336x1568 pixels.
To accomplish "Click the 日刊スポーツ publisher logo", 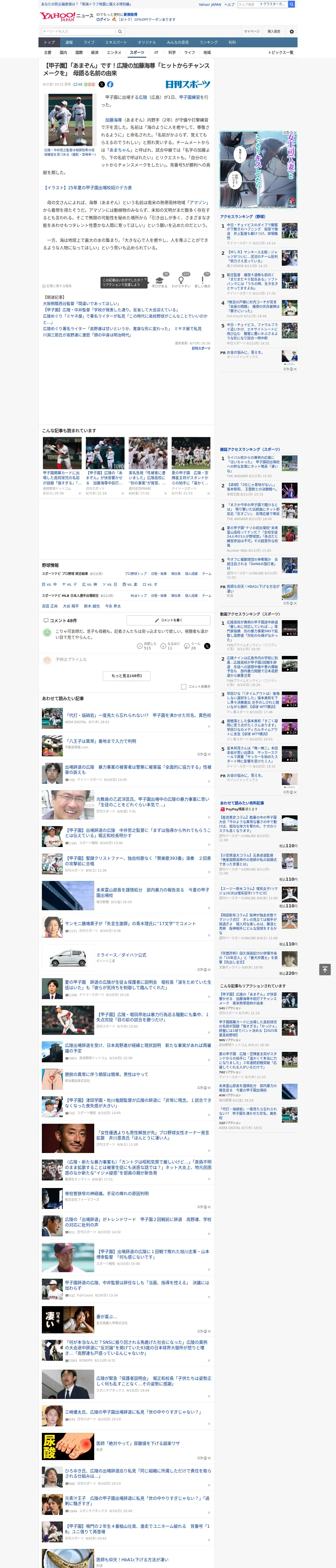I will pyautogui.click(x=188, y=85).
